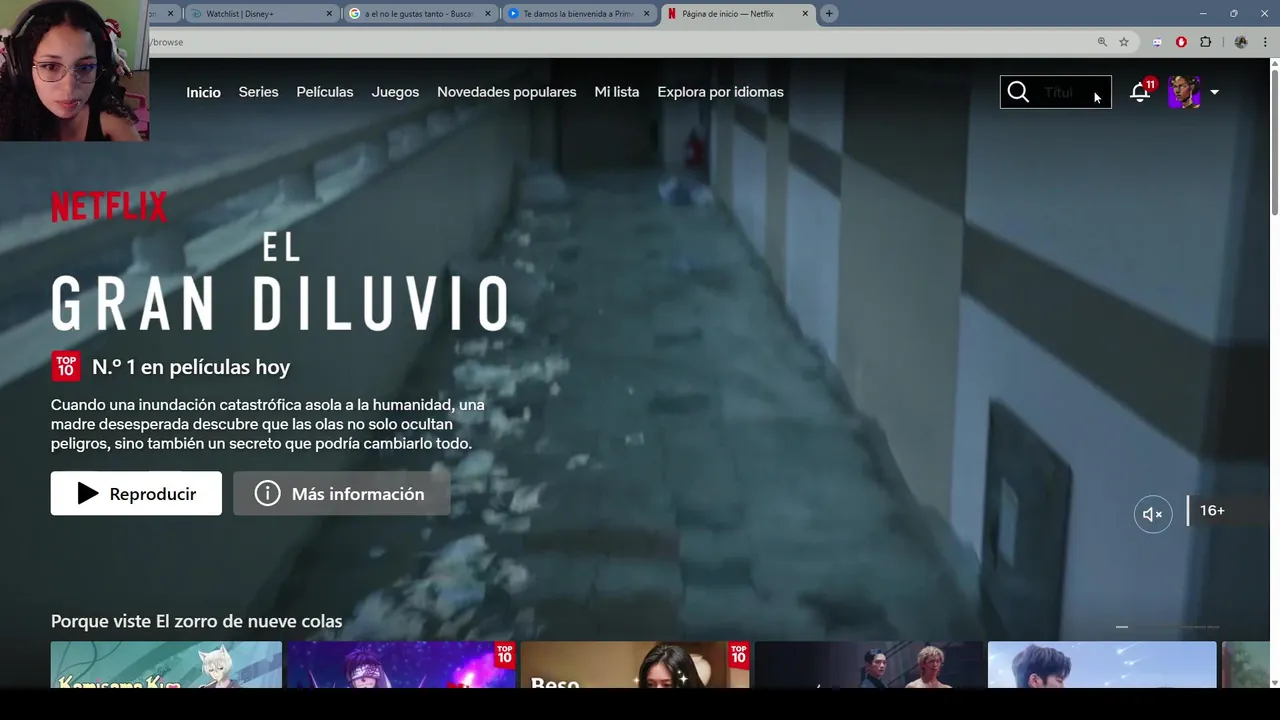Click the Chrome zoom magnifier icon in address bar
The image size is (1280, 720).
(x=1102, y=42)
